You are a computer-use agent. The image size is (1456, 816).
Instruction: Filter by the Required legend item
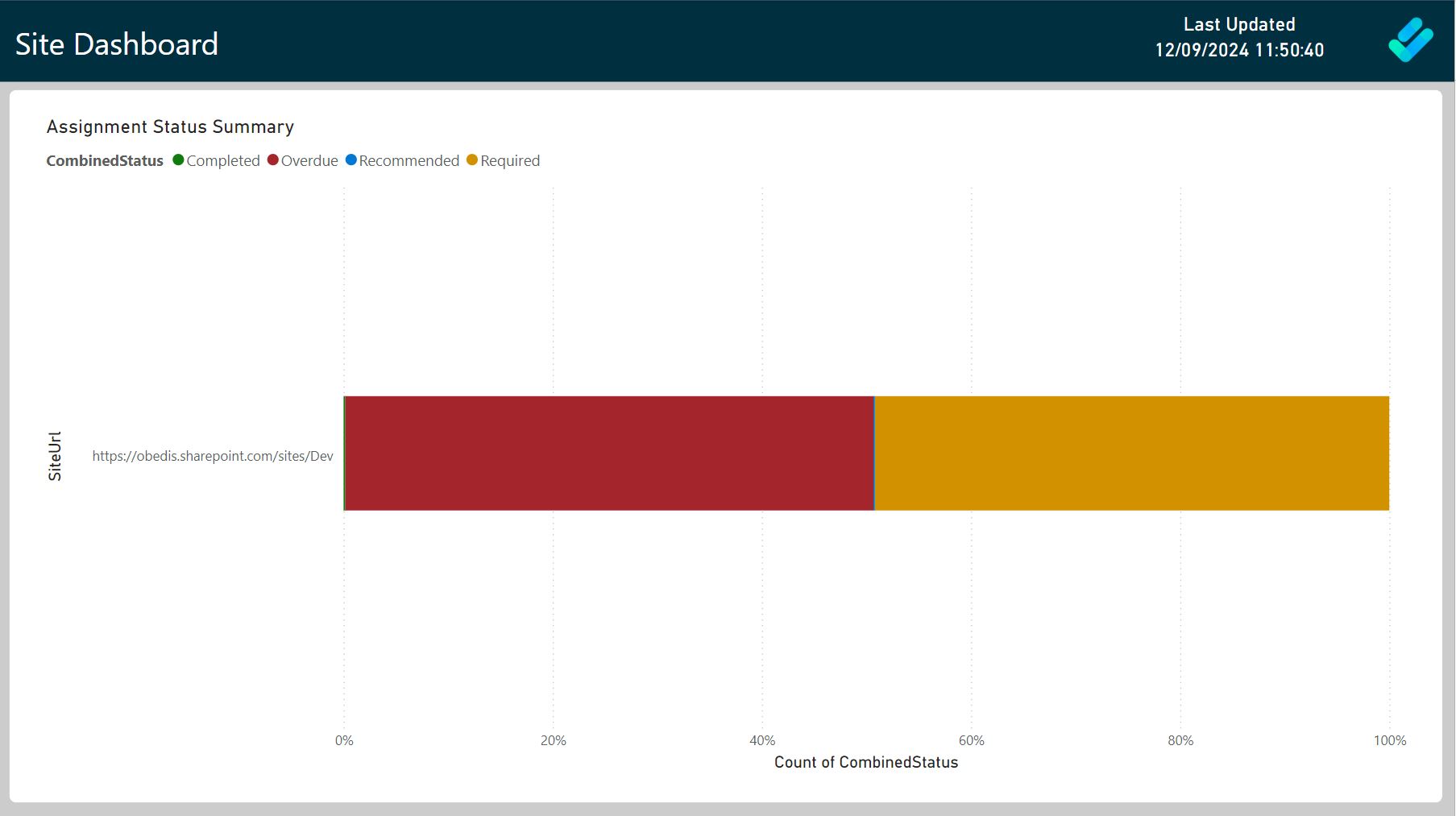tap(504, 160)
